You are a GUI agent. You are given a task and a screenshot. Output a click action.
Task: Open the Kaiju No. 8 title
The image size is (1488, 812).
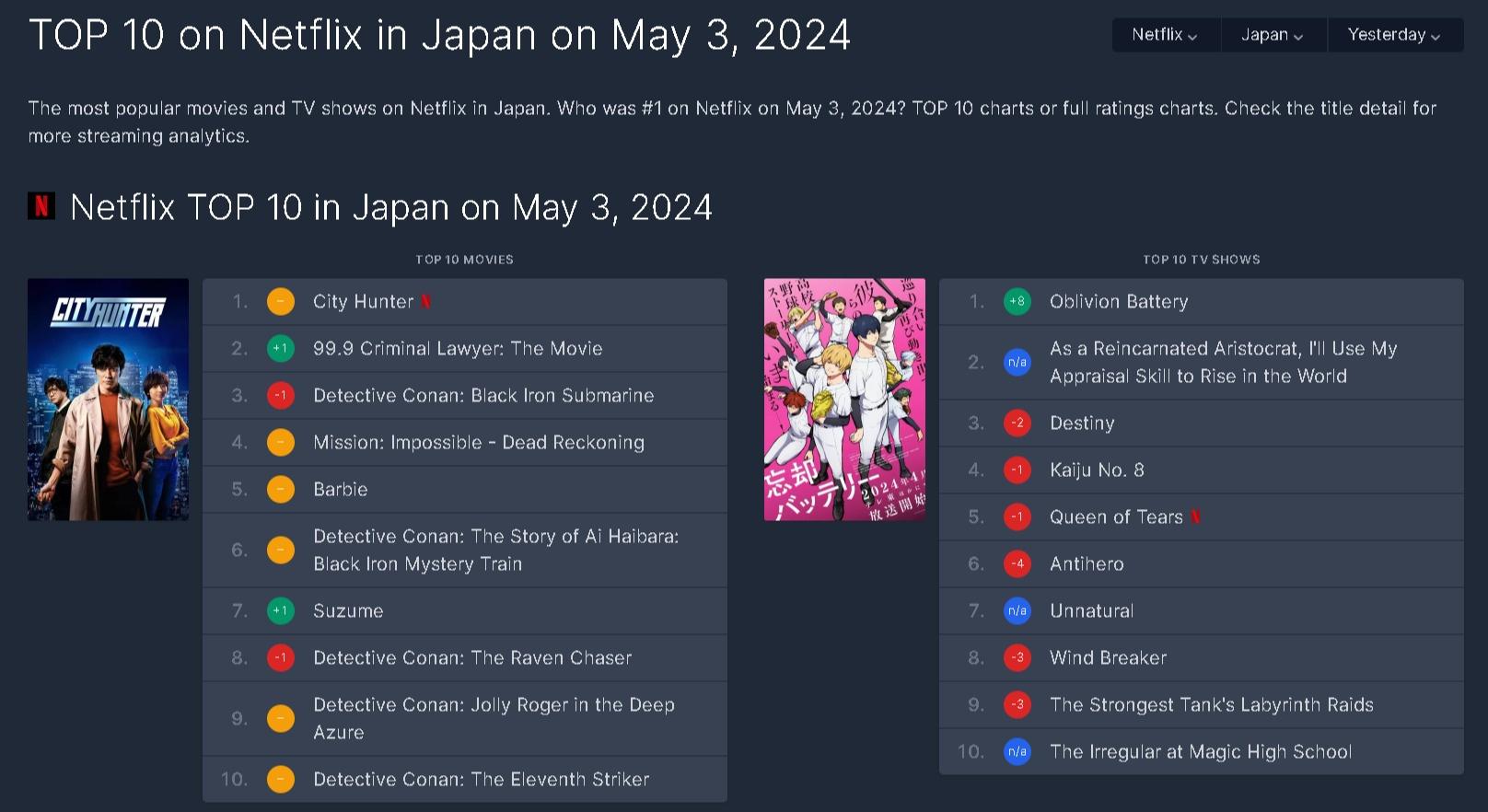[x=1097, y=470]
